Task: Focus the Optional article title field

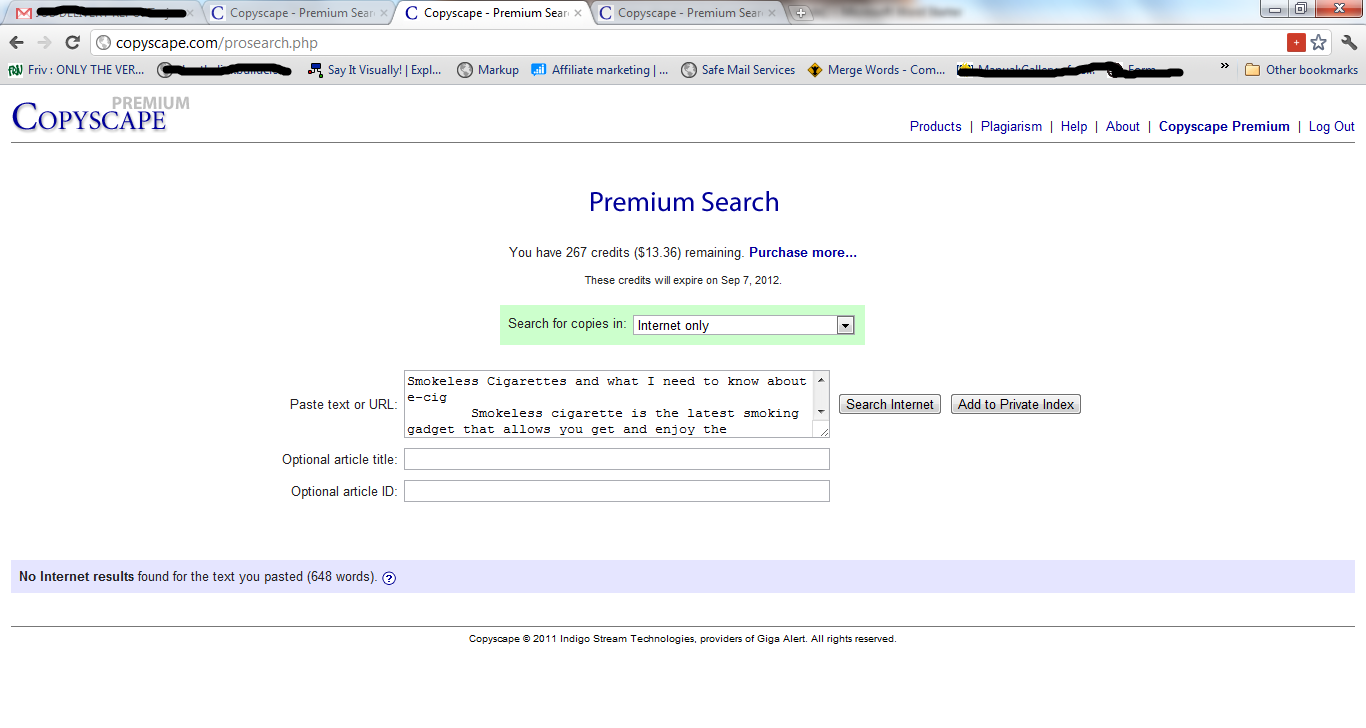Action: pyautogui.click(x=617, y=459)
